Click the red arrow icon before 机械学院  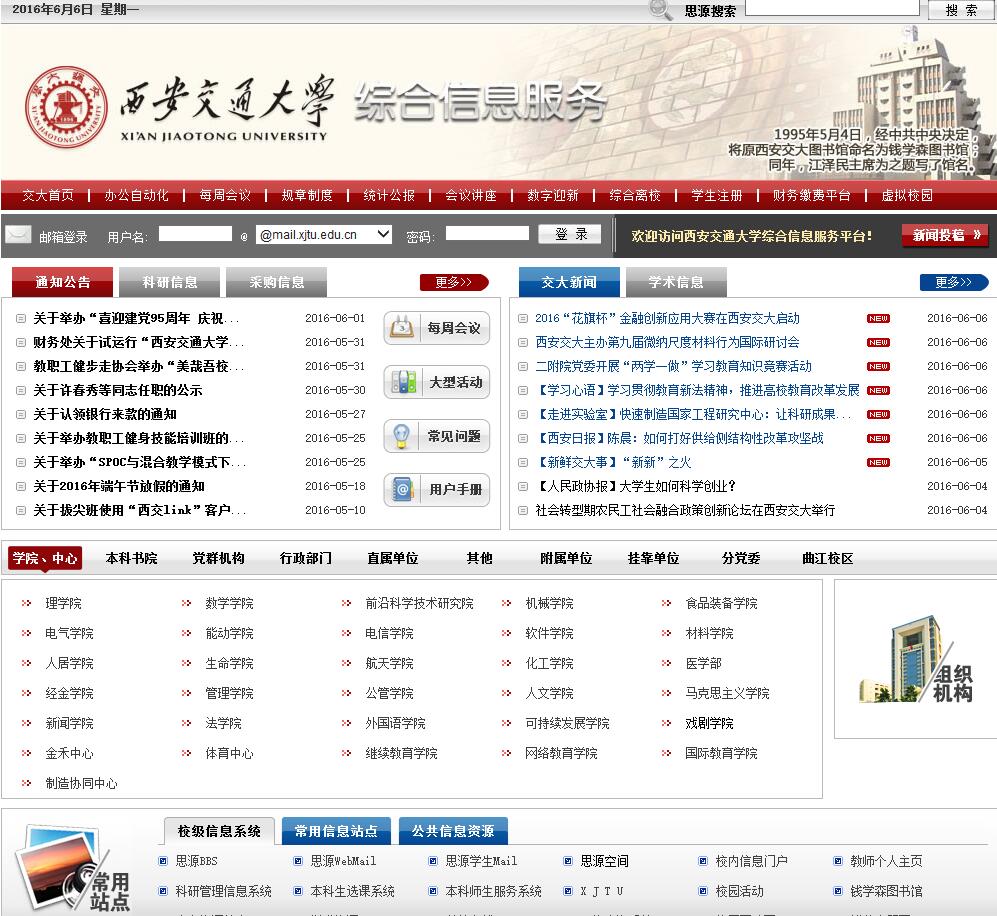pyautogui.click(x=506, y=603)
